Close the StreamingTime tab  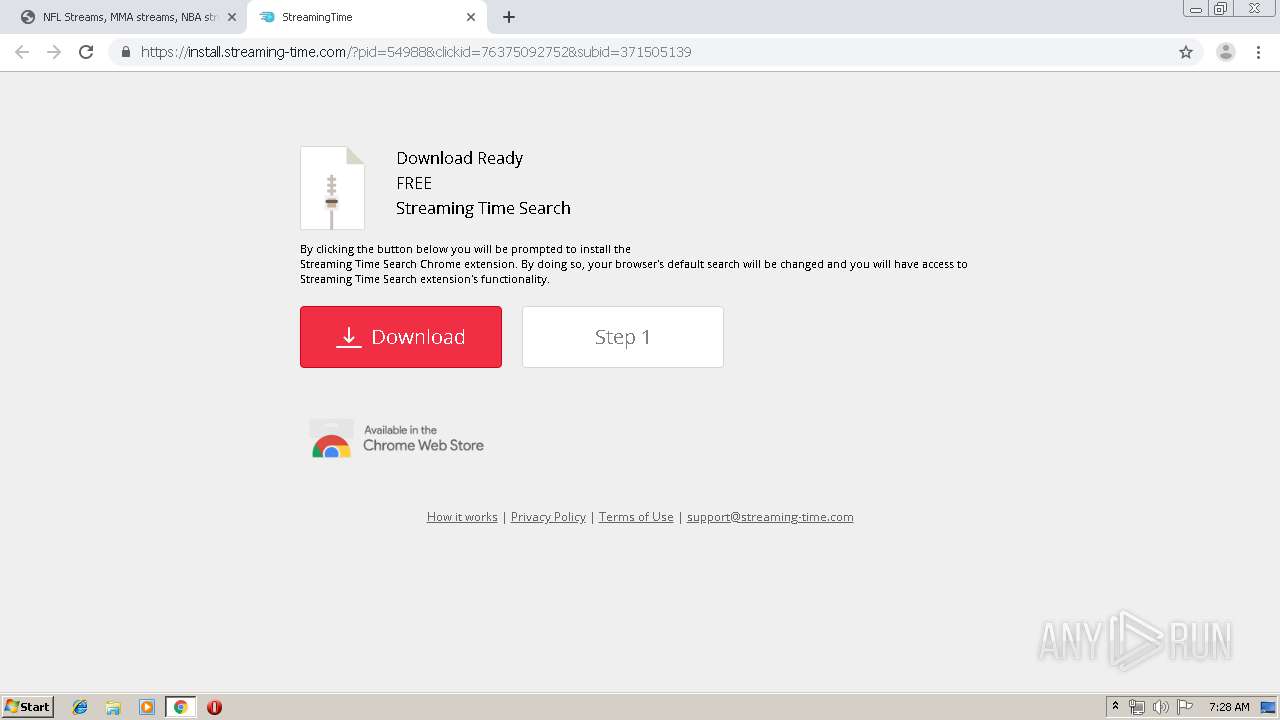[471, 17]
